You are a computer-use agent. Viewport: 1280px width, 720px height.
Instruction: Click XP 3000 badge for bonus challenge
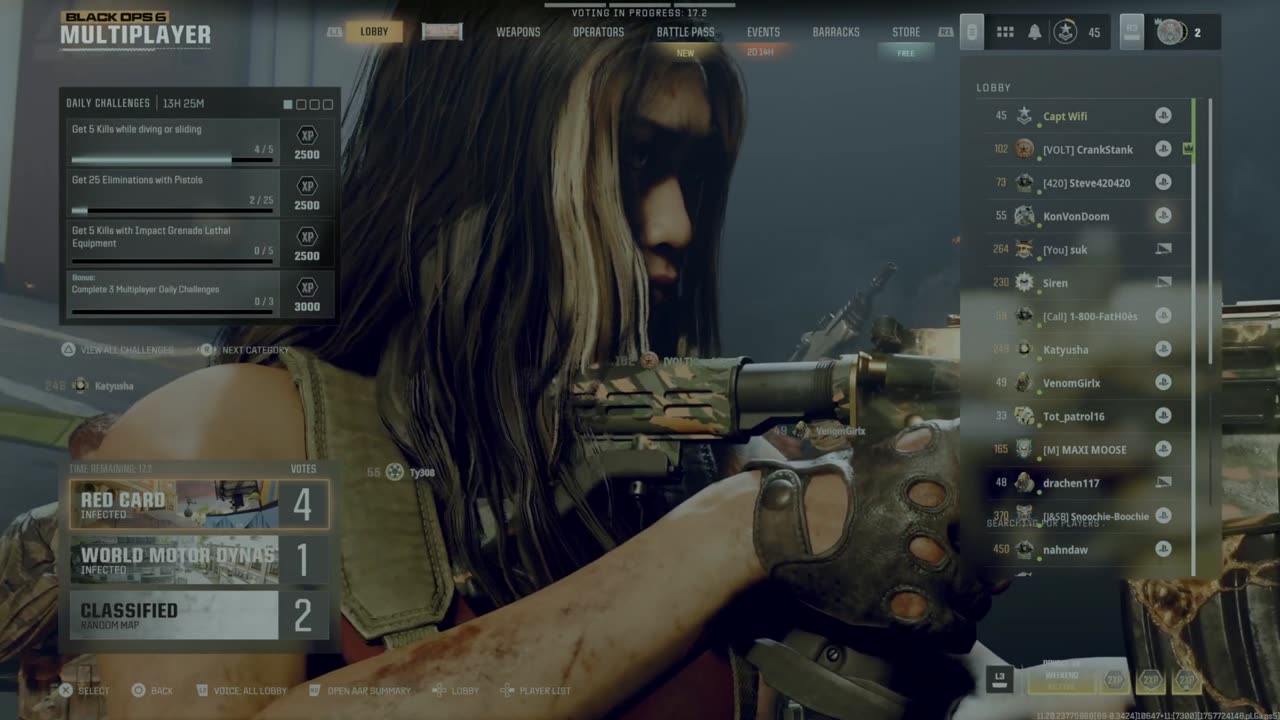pyautogui.click(x=307, y=295)
